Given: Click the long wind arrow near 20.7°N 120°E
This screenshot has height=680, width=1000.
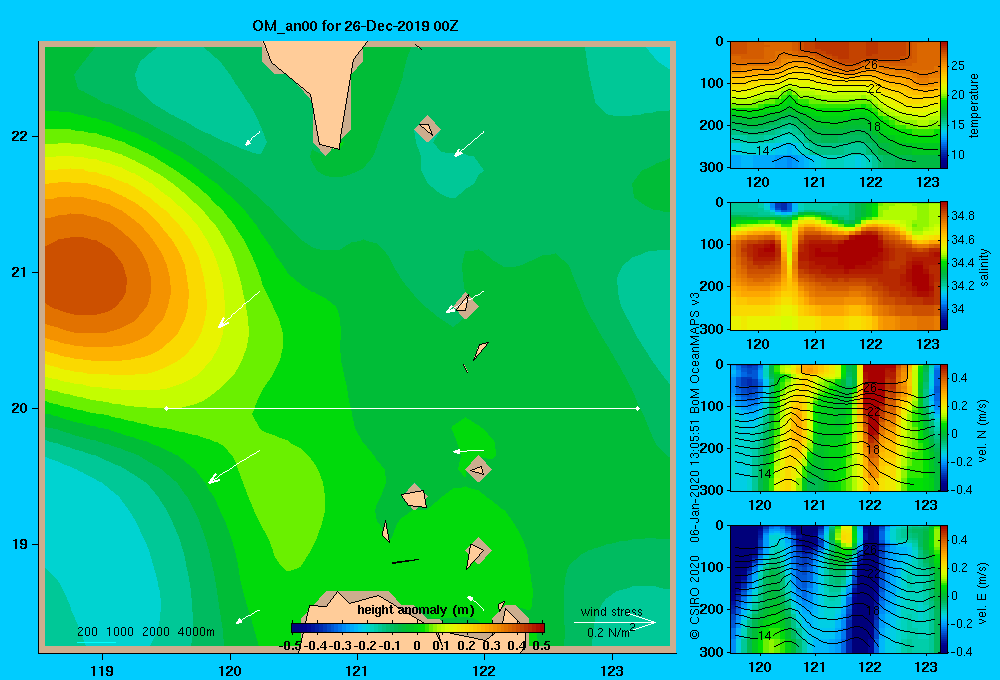Looking at the screenshot, I should pos(239,309).
